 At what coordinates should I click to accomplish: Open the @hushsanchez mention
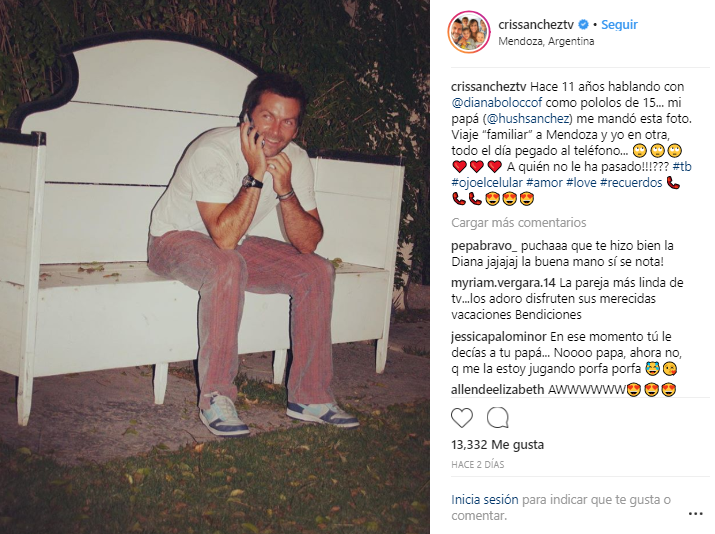pos(528,119)
